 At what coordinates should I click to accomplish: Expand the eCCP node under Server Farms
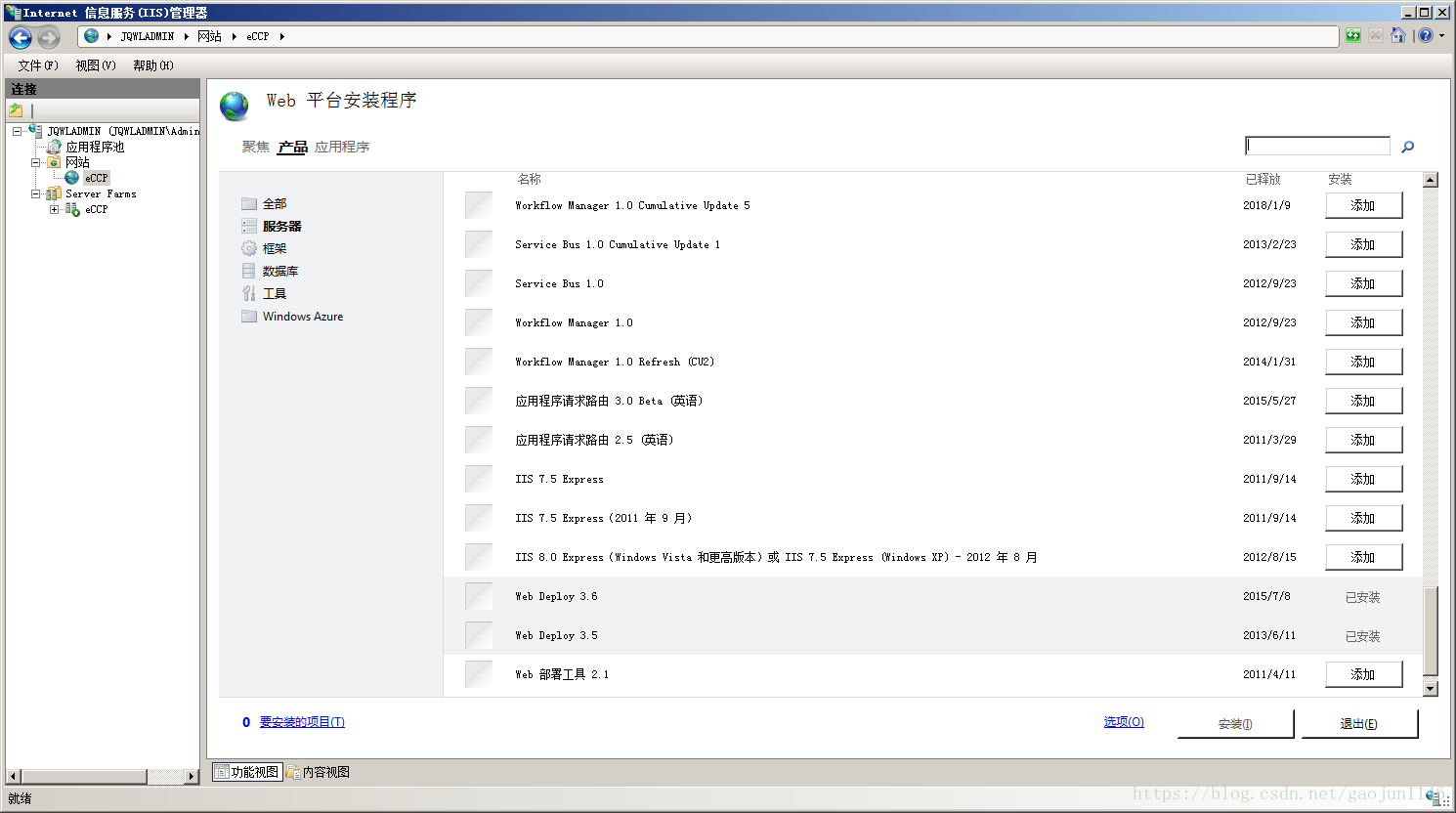coord(55,209)
